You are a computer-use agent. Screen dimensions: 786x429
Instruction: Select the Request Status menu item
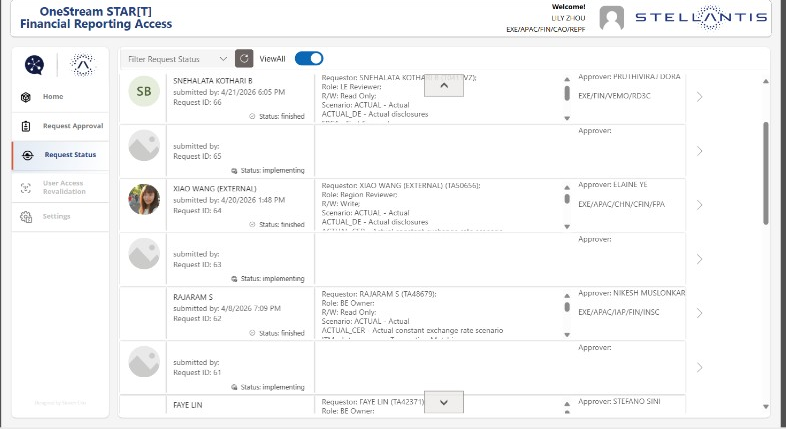click(x=60, y=155)
